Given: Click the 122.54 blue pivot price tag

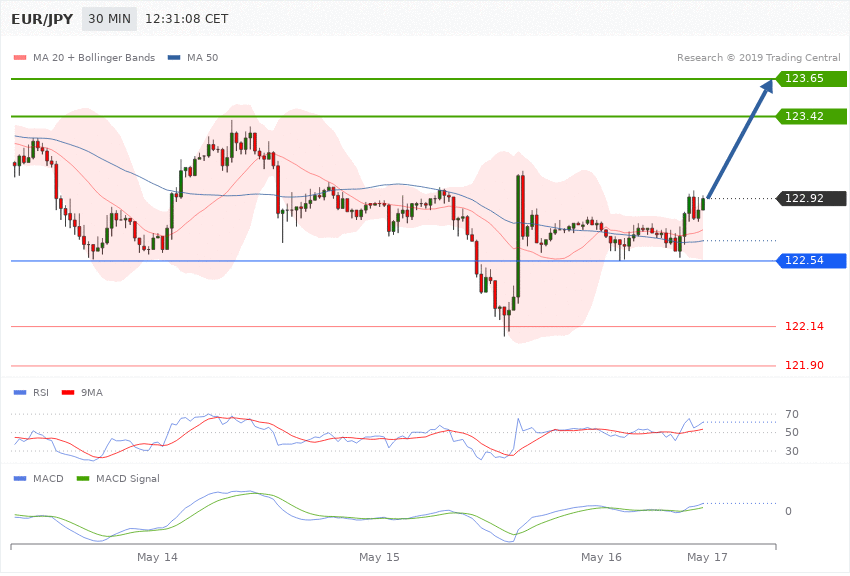Looking at the screenshot, I should tap(811, 261).
